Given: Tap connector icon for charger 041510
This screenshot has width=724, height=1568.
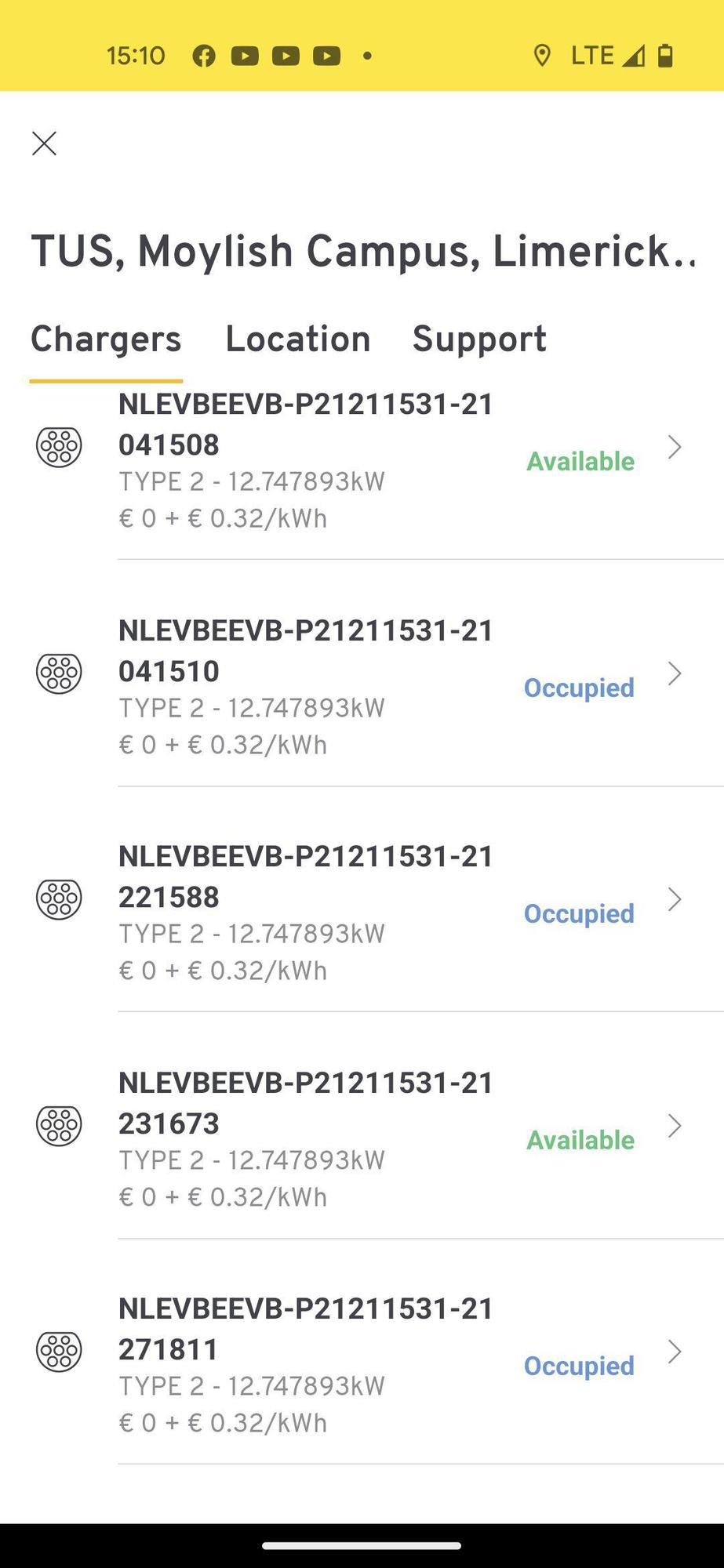Looking at the screenshot, I should tap(59, 673).
